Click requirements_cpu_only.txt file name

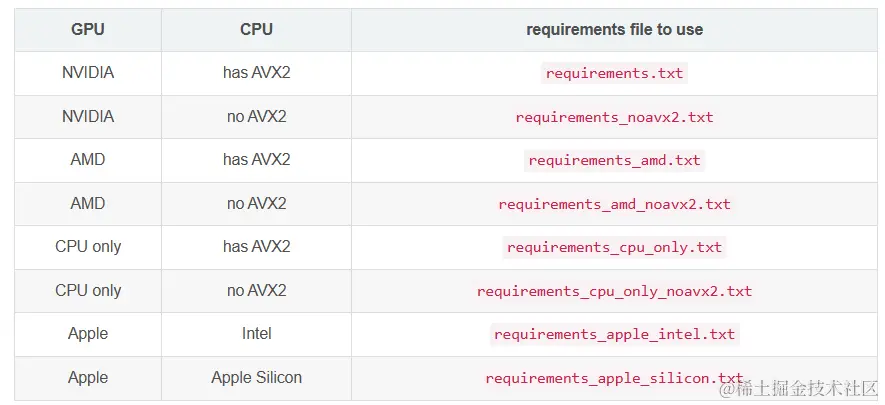(614, 248)
